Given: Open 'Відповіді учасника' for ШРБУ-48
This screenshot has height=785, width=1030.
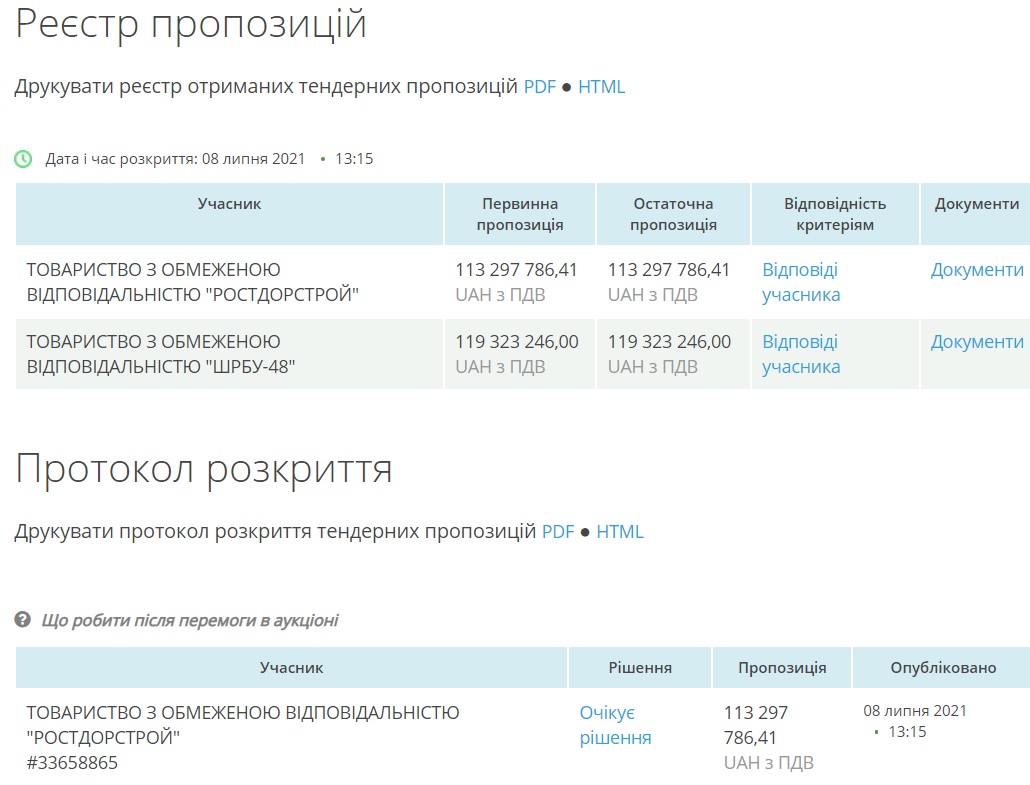Looking at the screenshot, I should coord(801,354).
